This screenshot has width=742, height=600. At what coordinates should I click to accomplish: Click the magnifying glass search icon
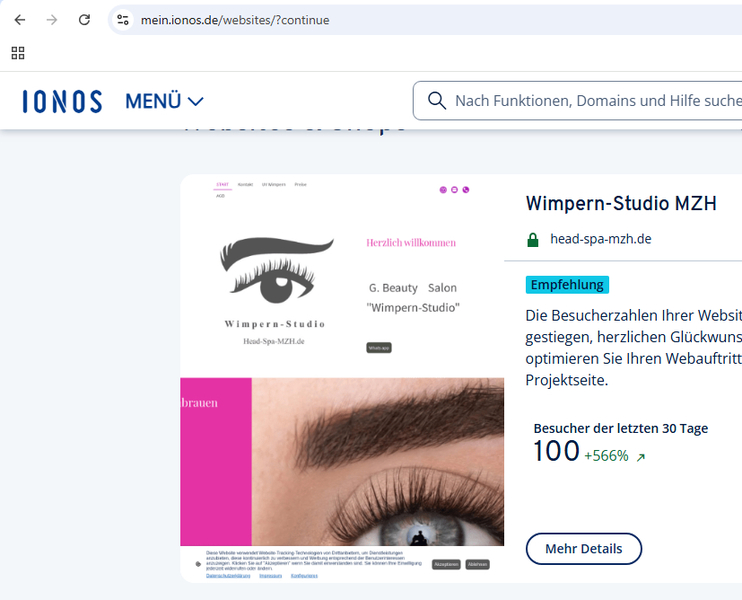coord(436,100)
